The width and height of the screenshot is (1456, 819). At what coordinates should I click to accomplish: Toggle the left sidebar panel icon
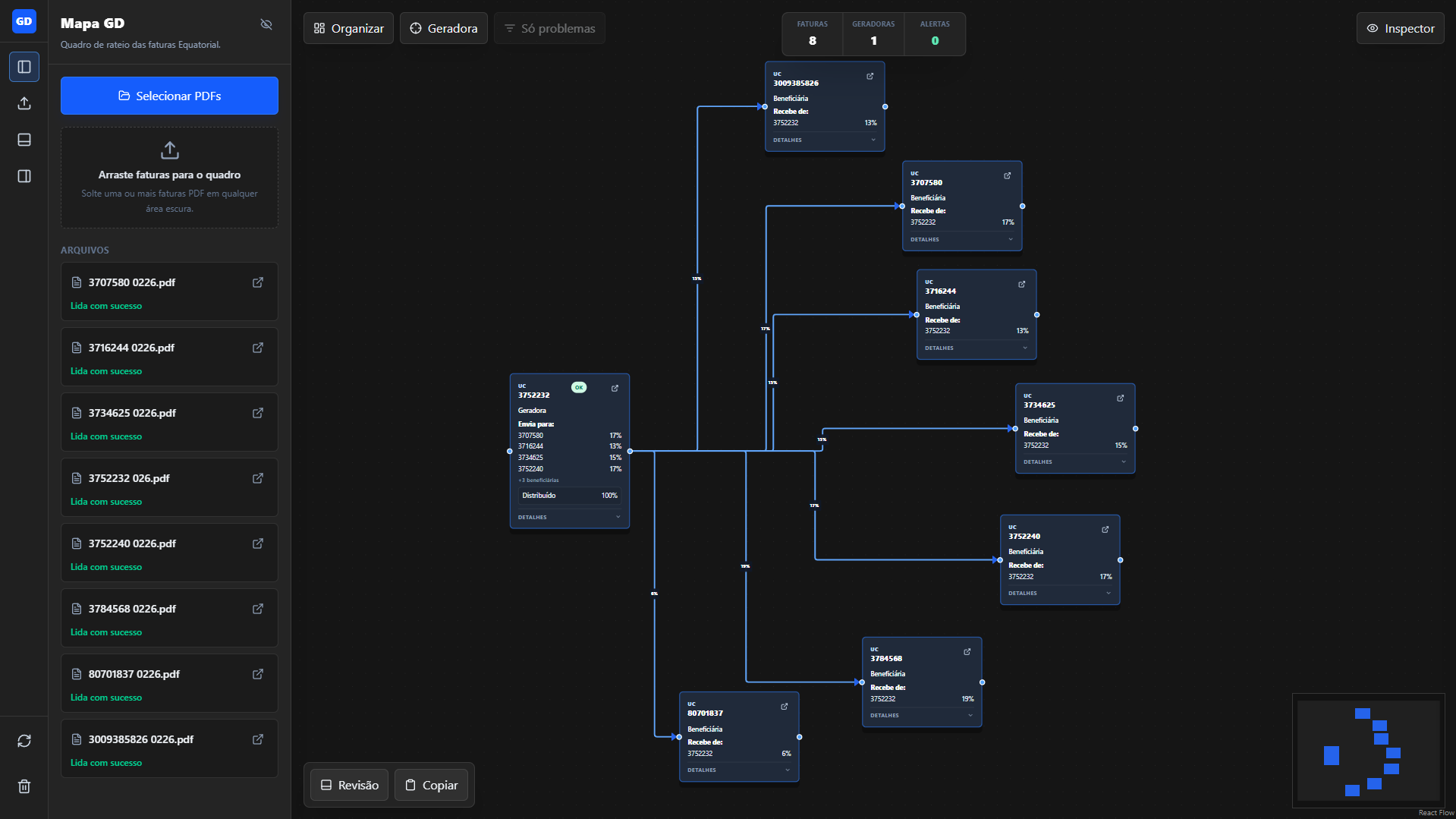(x=24, y=67)
